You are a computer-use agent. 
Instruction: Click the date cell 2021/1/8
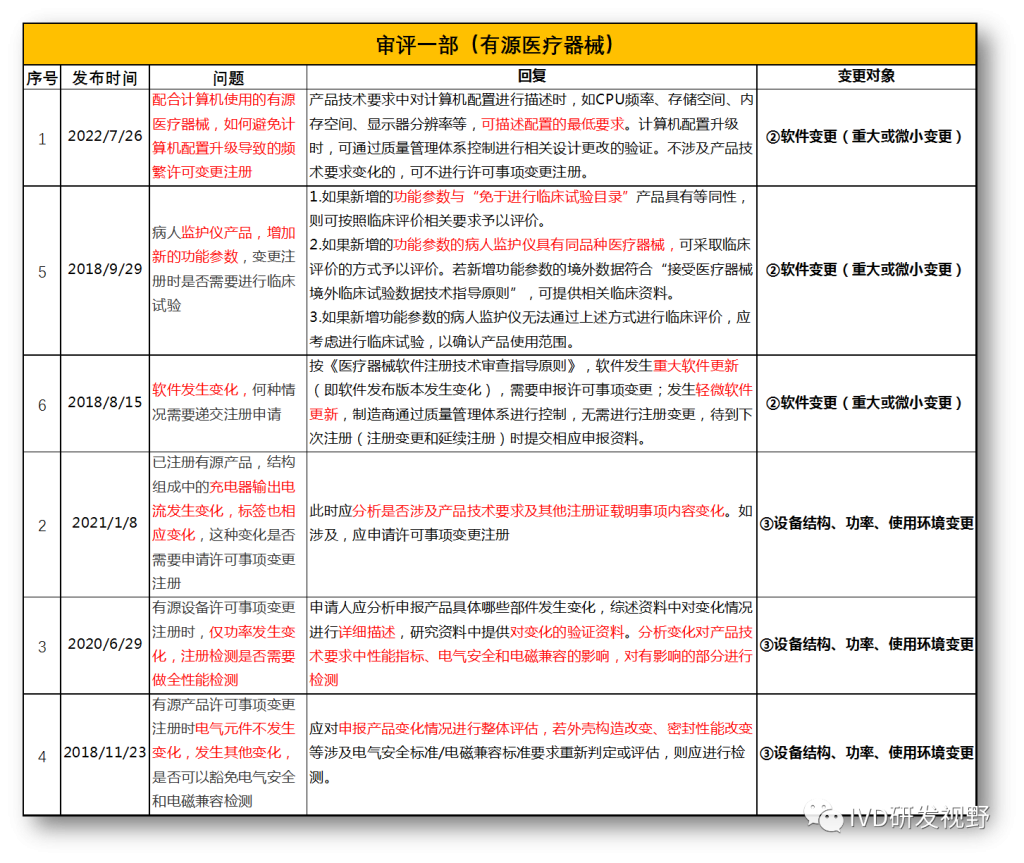[105, 524]
